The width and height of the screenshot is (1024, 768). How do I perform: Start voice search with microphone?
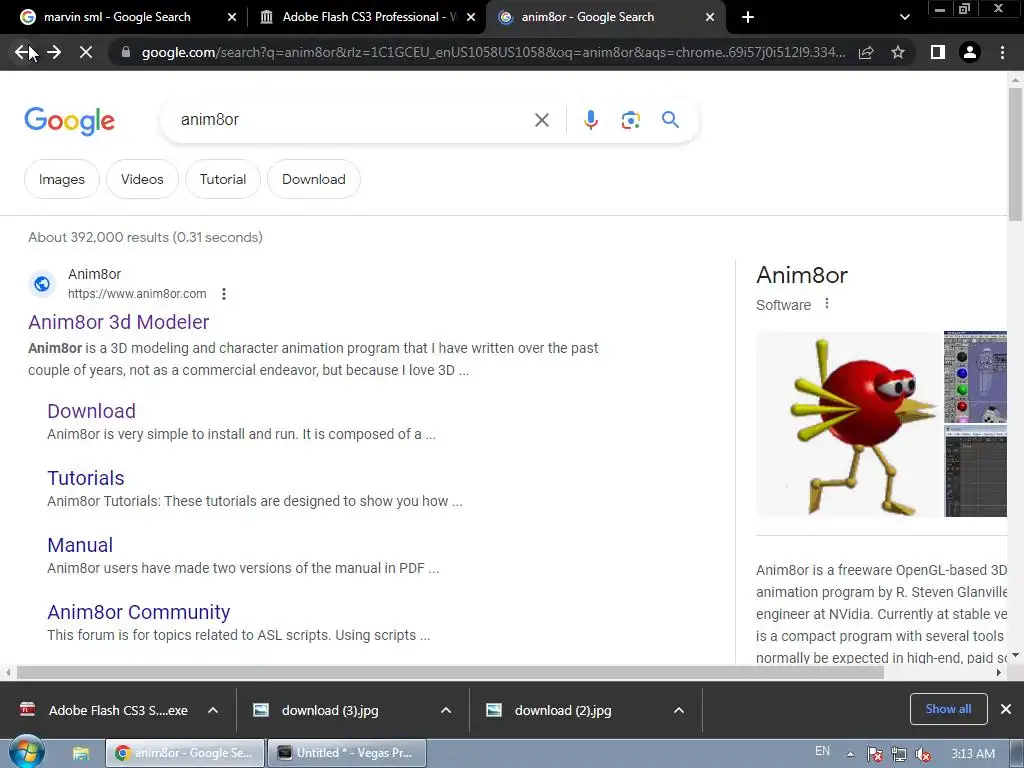[x=591, y=120]
